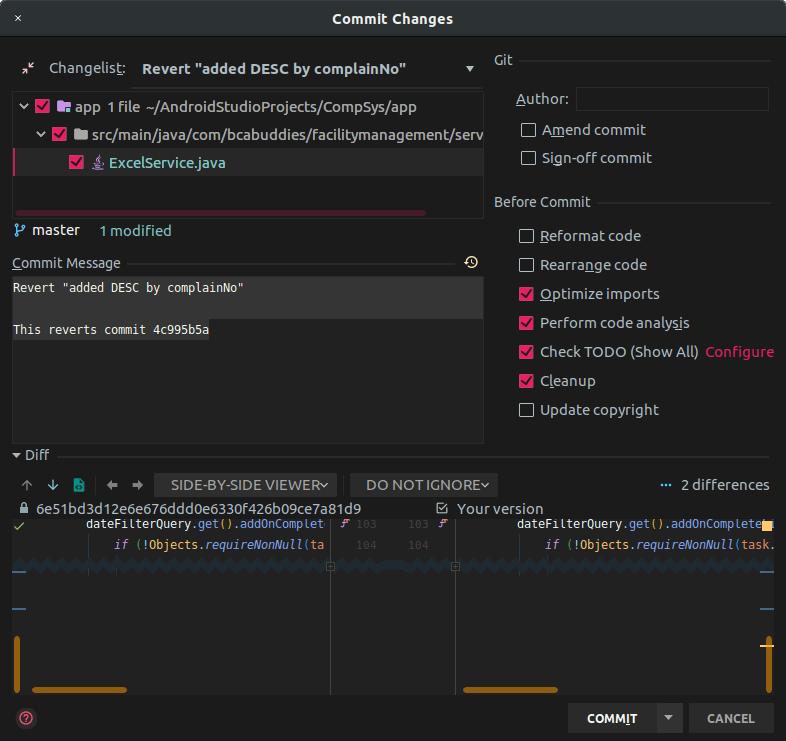Click the Author input field
This screenshot has height=741, width=786.
click(672, 99)
